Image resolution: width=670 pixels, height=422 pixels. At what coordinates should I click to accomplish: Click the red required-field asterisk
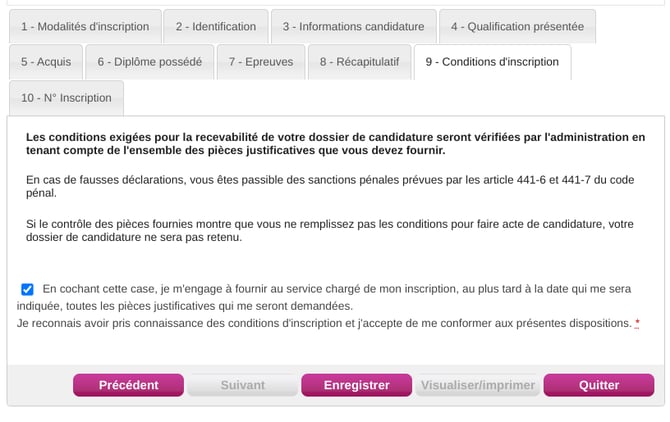[637, 323]
